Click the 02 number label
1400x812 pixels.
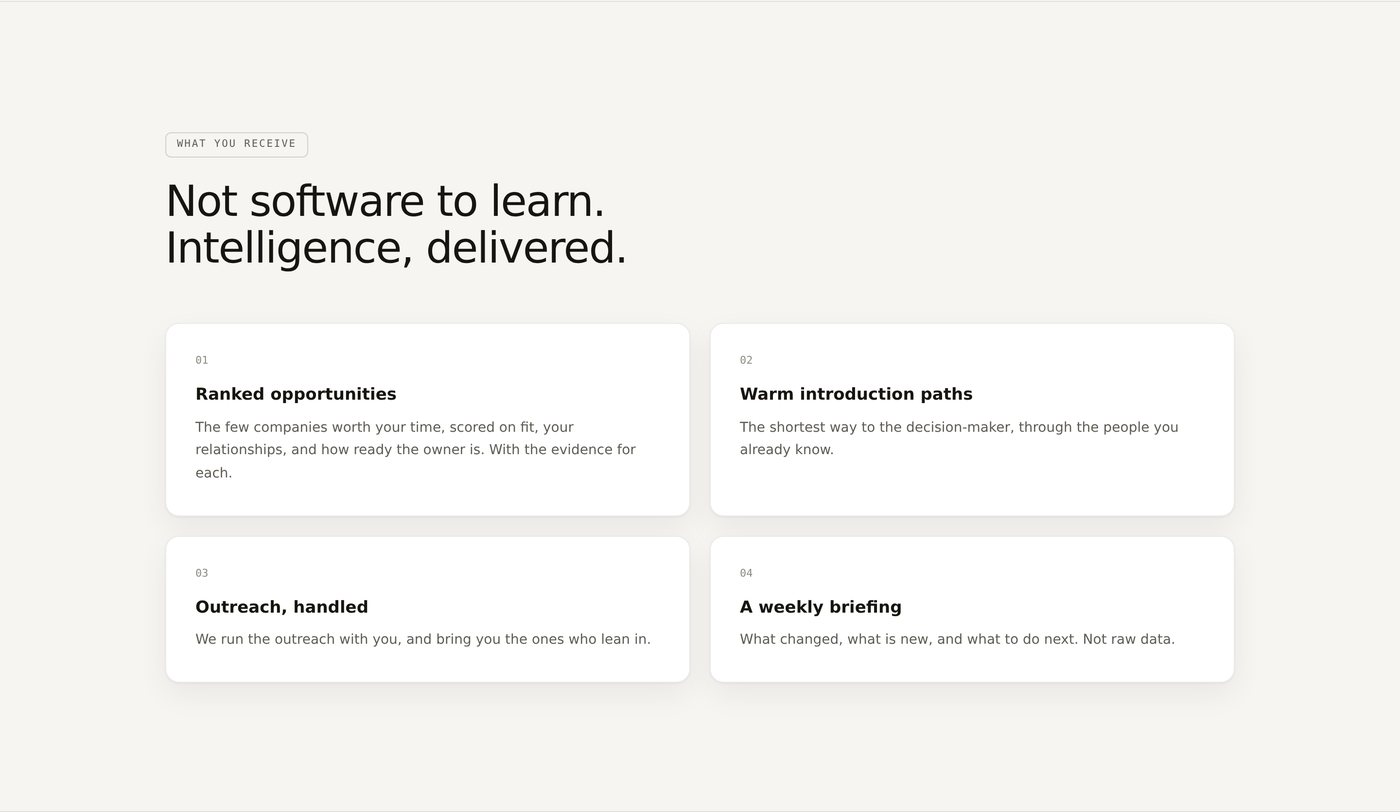click(x=746, y=360)
